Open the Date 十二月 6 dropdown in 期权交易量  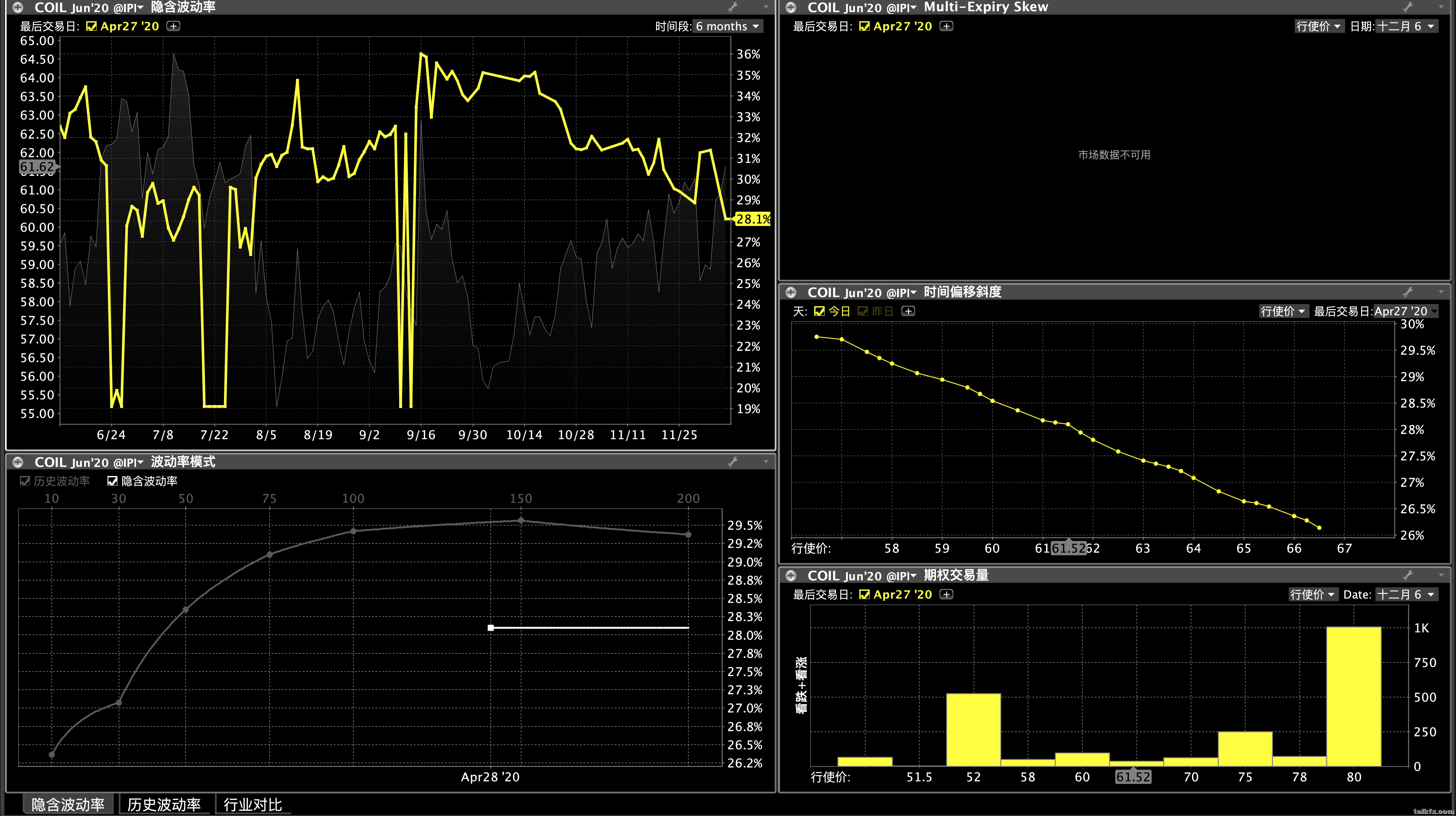pos(1406,594)
